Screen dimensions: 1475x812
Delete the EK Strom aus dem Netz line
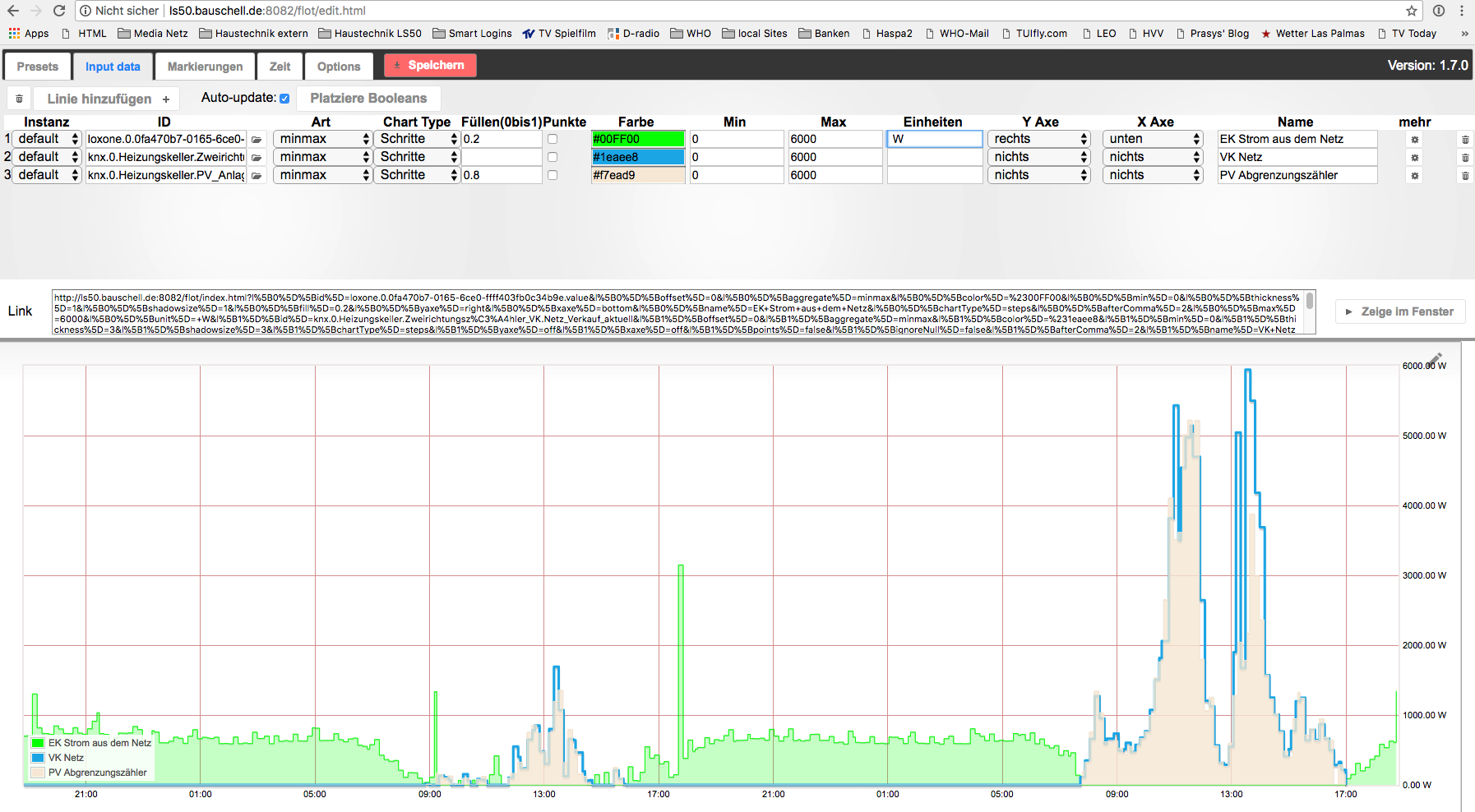pyautogui.click(x=1465, y=139)
